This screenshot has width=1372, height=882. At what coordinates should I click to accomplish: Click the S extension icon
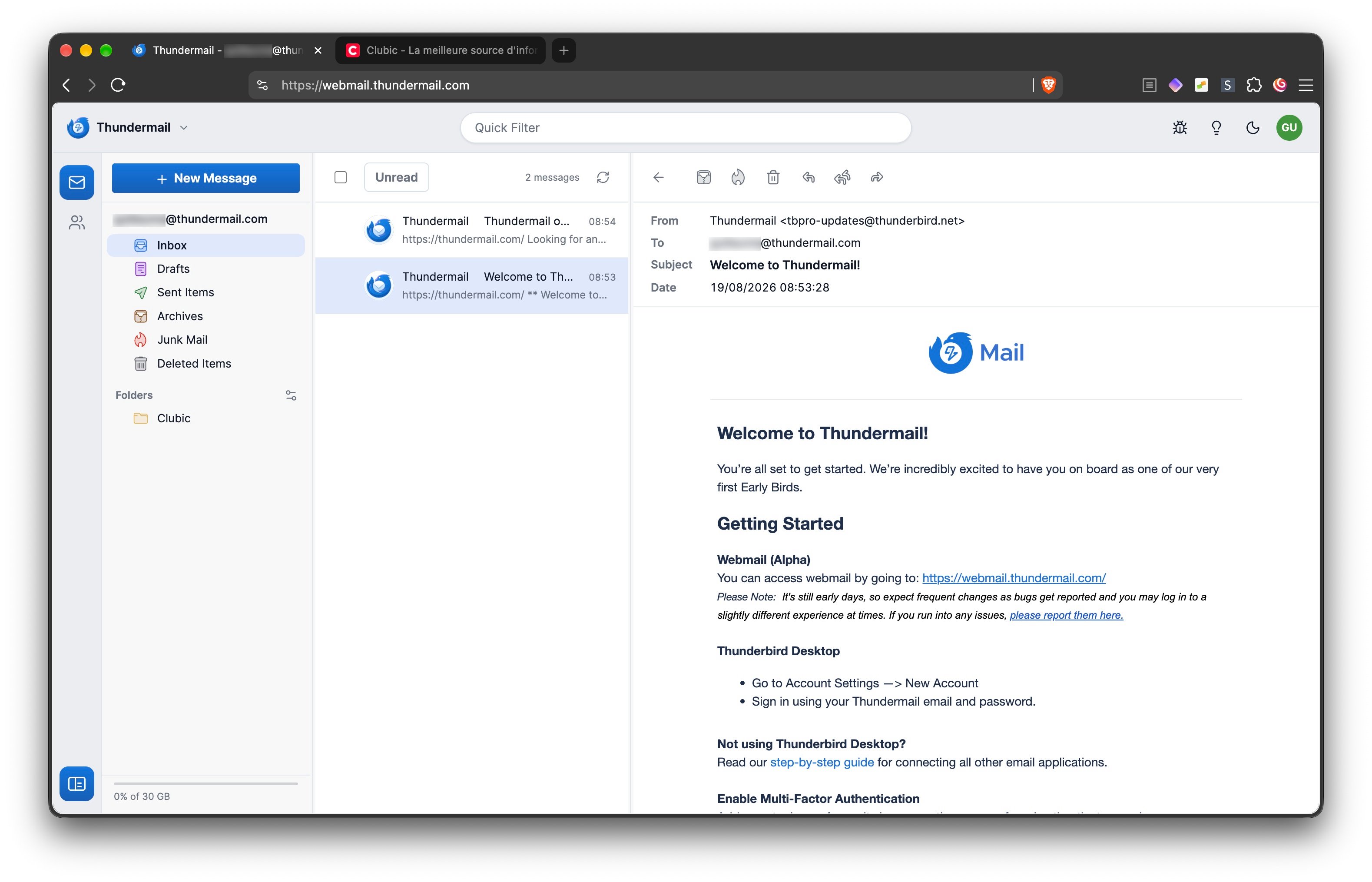1227,85
